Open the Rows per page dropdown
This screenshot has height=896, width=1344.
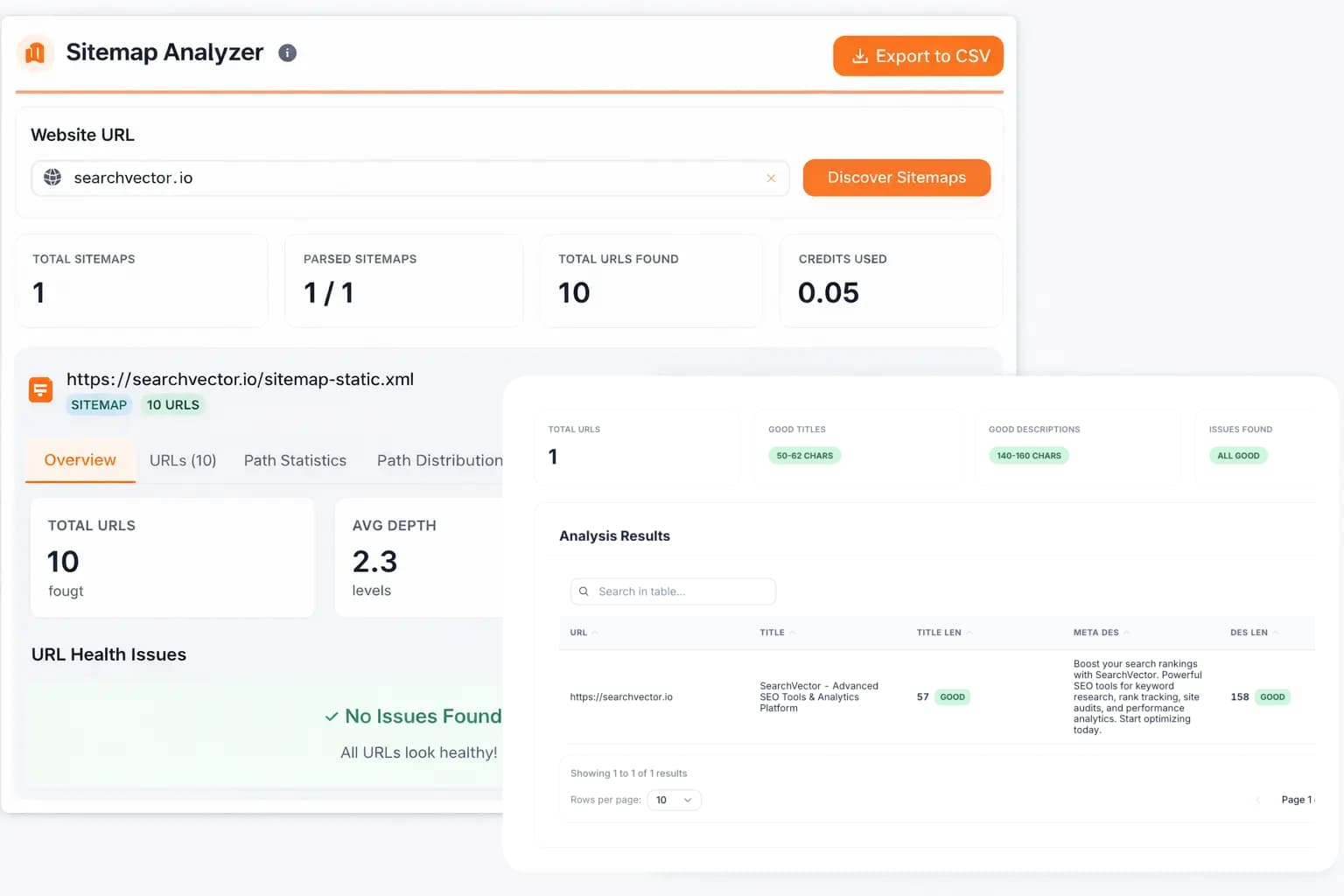pos(674,799)
